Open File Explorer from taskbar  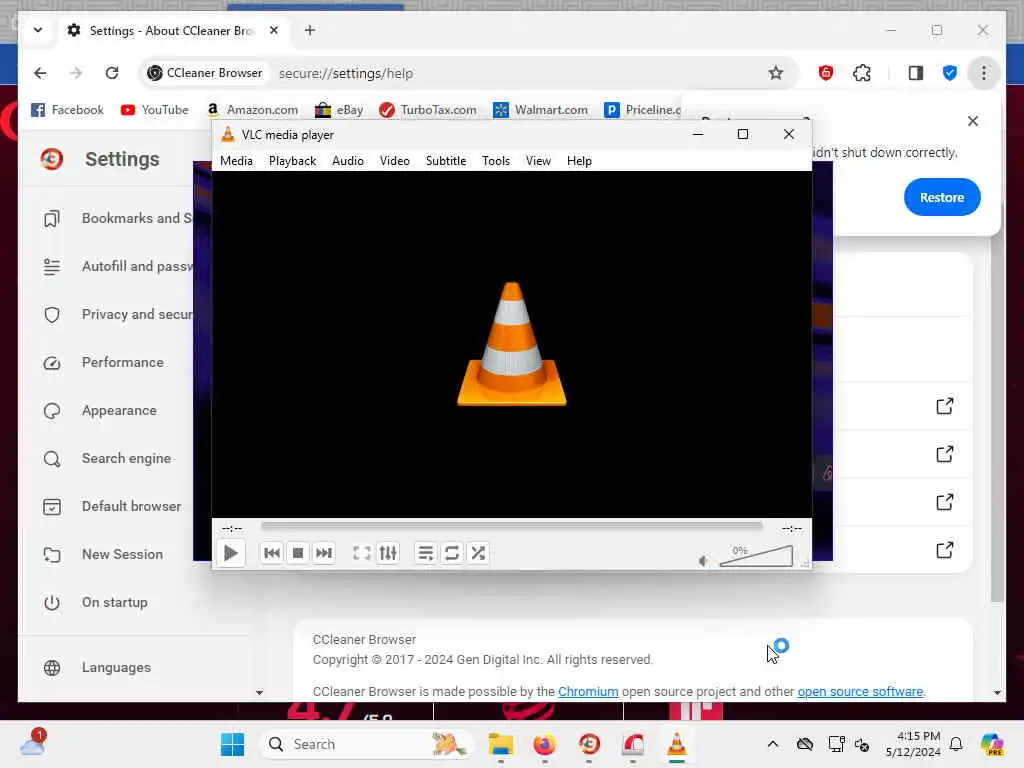(500, 744)
